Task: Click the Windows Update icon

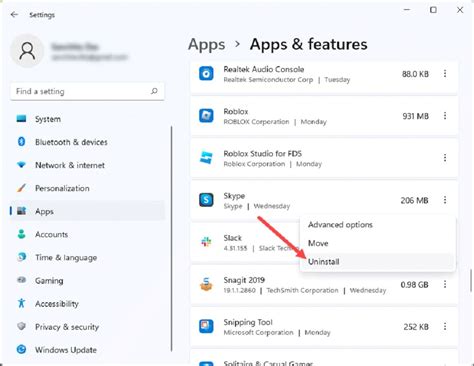Action: [21, 349]
